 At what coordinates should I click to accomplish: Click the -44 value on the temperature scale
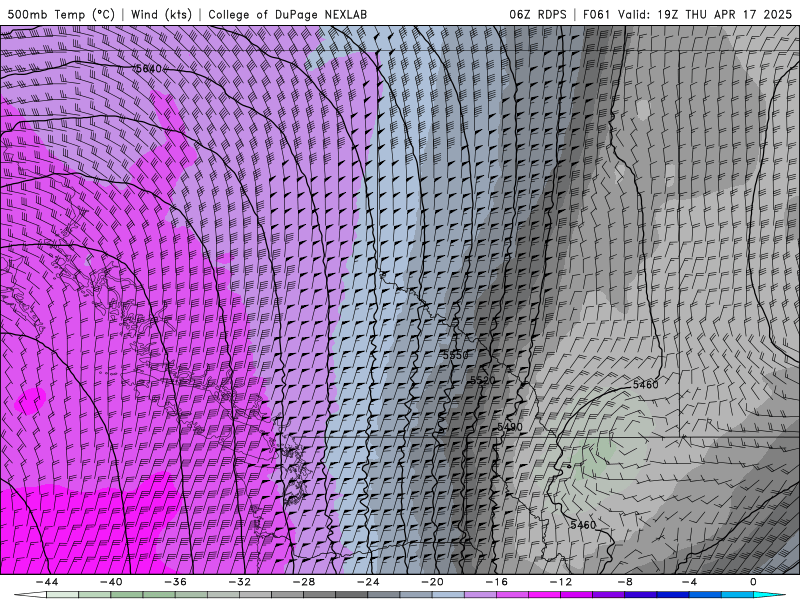point(47,582)
